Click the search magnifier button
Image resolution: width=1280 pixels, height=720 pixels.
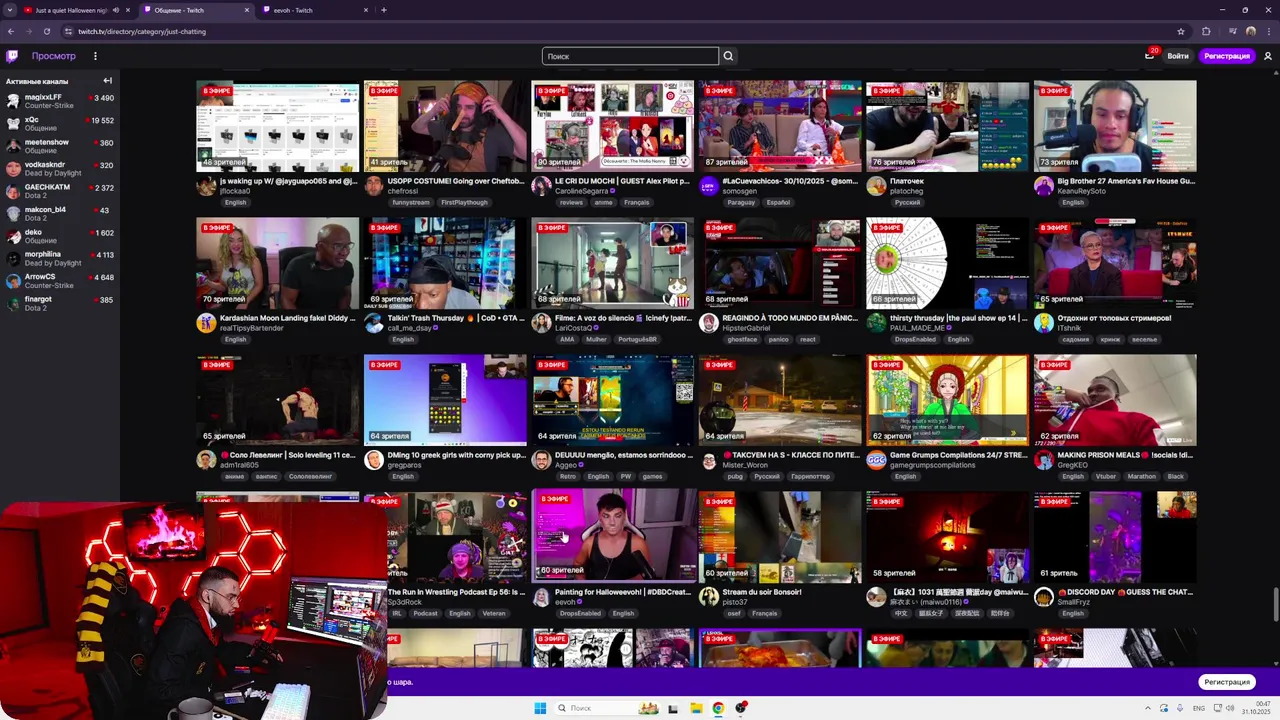pos(728,56)
